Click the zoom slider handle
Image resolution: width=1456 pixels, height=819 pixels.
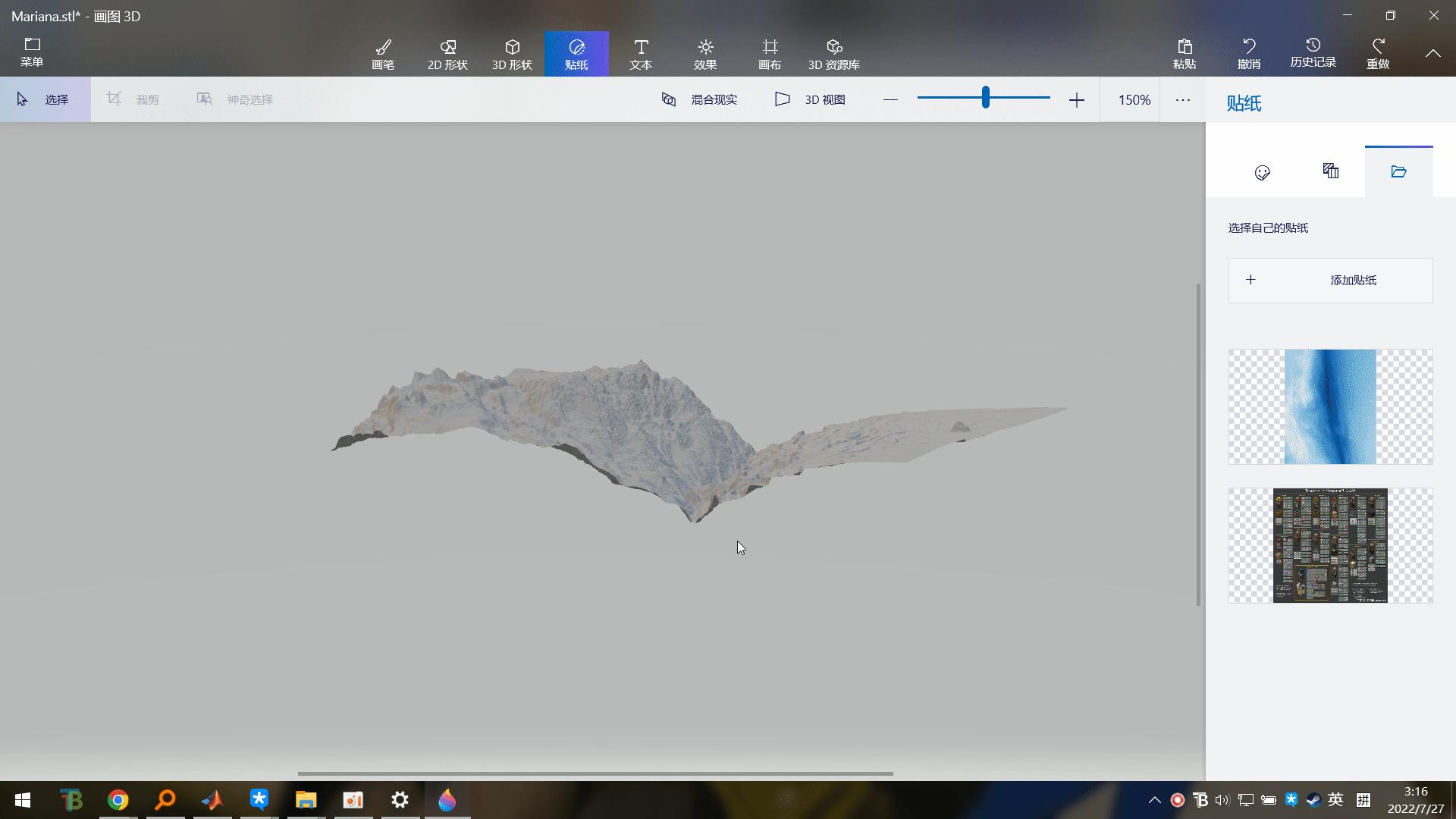(x=985, y=97)
